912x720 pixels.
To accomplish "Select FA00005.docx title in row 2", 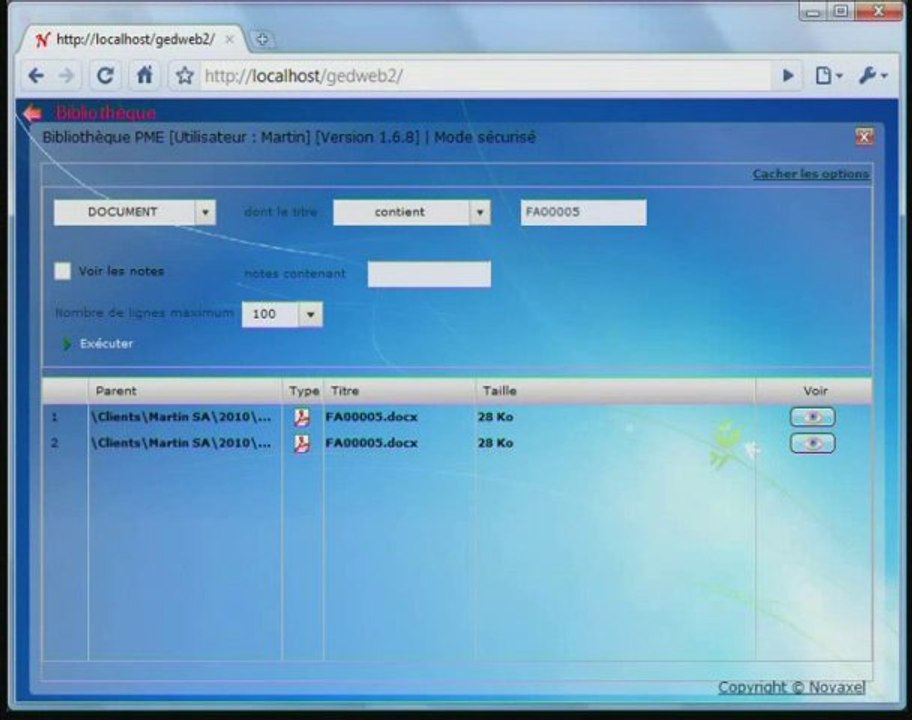I will (x=371, y=443).
